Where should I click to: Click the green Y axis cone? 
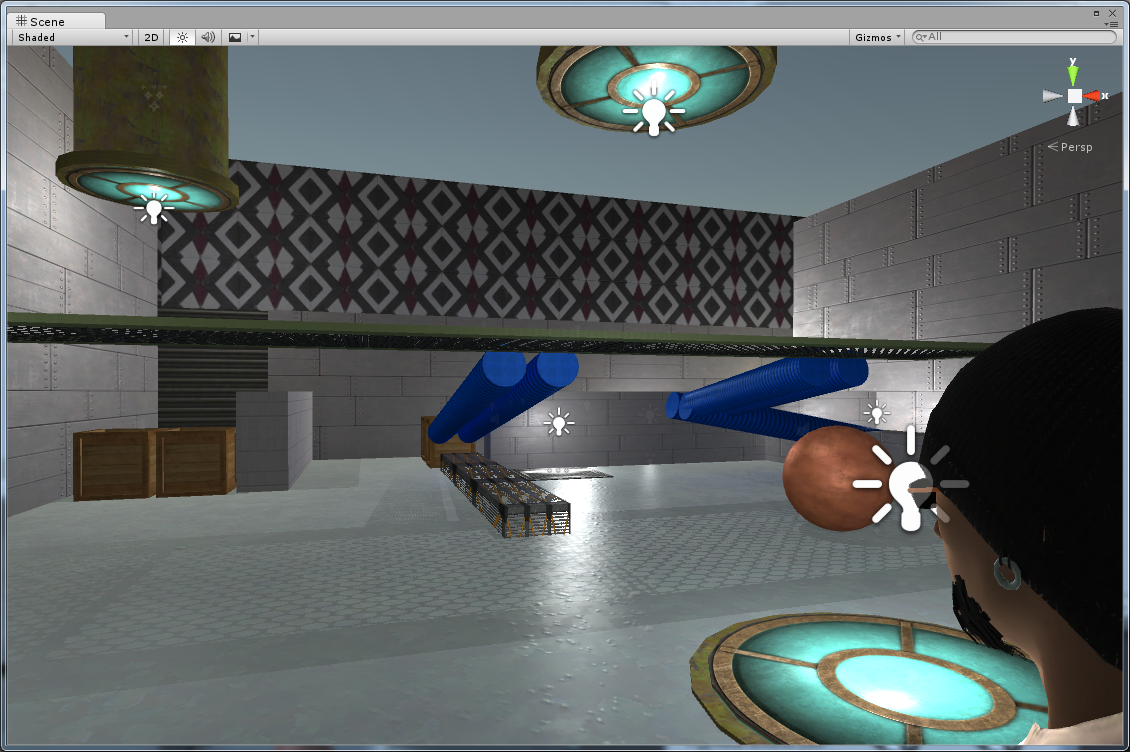pos(1073,73)
